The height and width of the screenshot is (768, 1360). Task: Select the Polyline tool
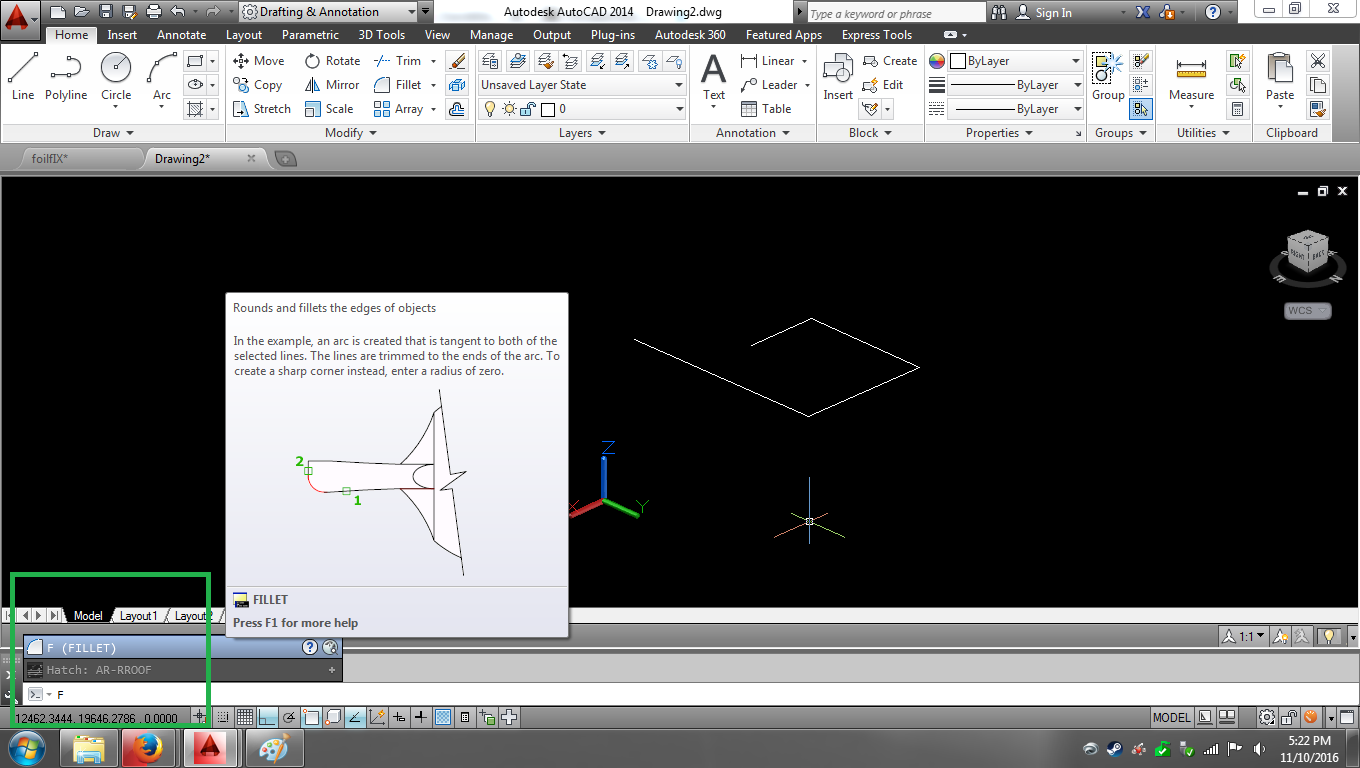click(66, 77)
